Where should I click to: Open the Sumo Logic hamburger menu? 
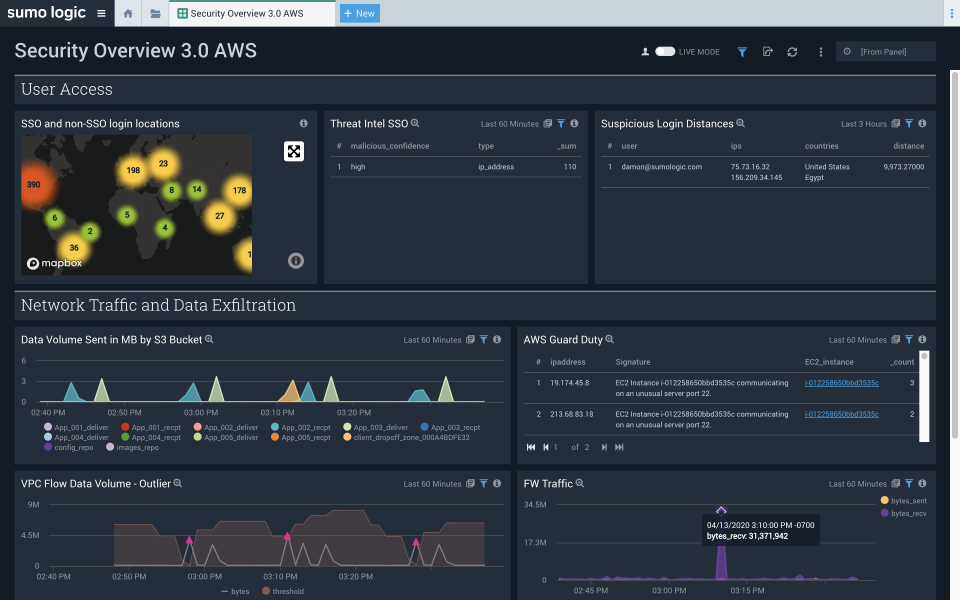101,14
